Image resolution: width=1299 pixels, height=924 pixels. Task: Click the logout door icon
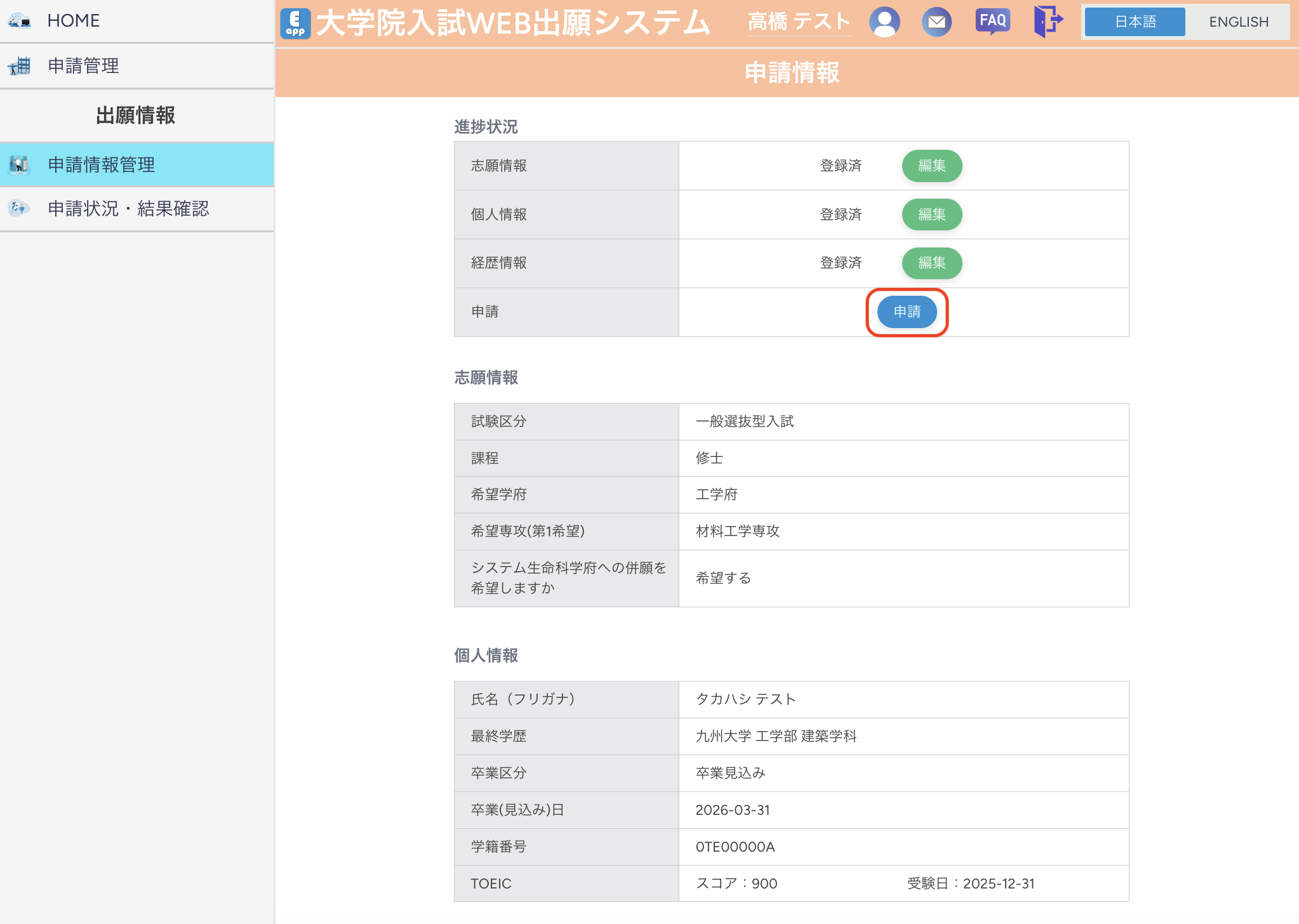1048,22
